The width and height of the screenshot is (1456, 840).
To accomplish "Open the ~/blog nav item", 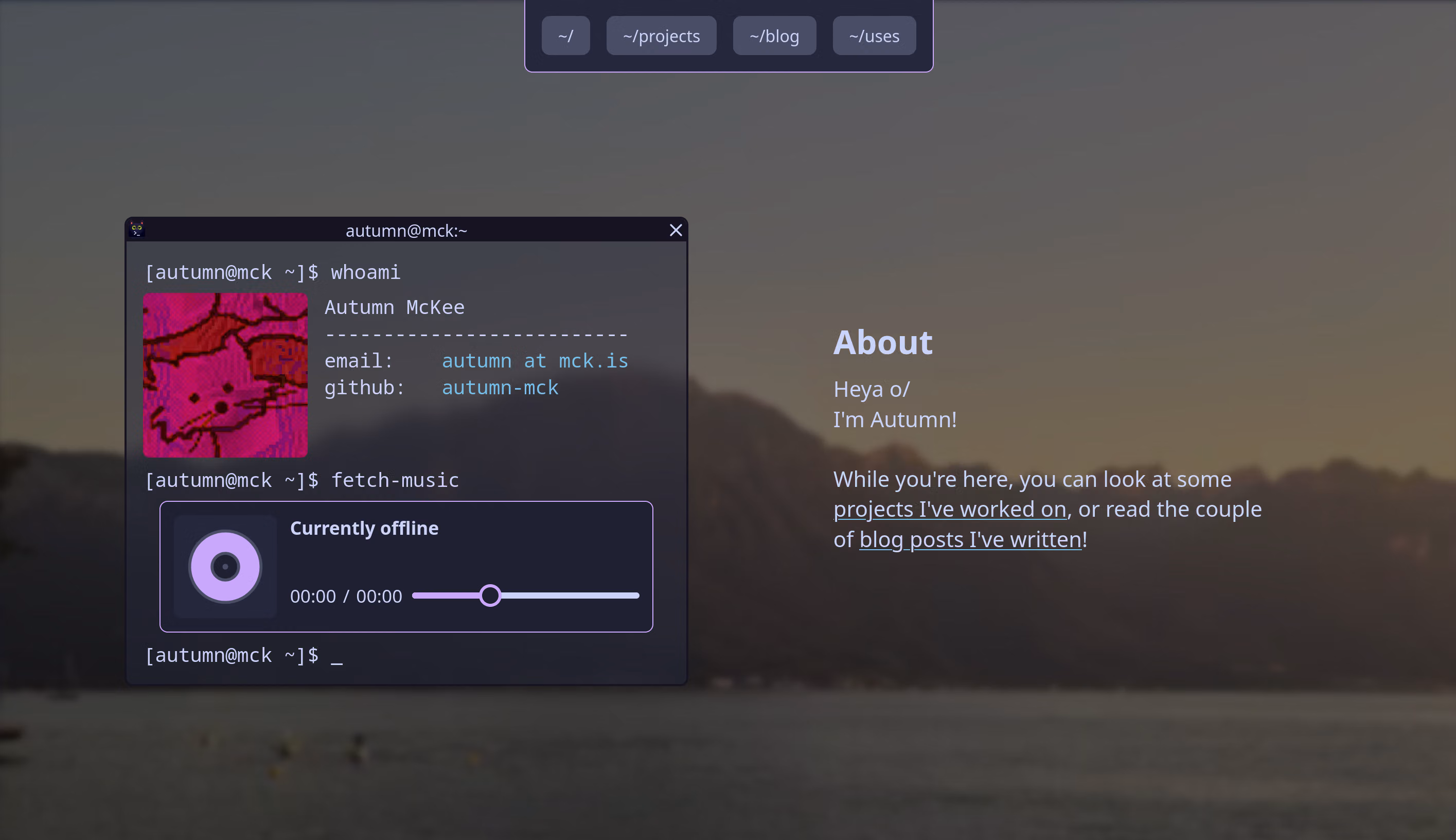I will (774, 36).
